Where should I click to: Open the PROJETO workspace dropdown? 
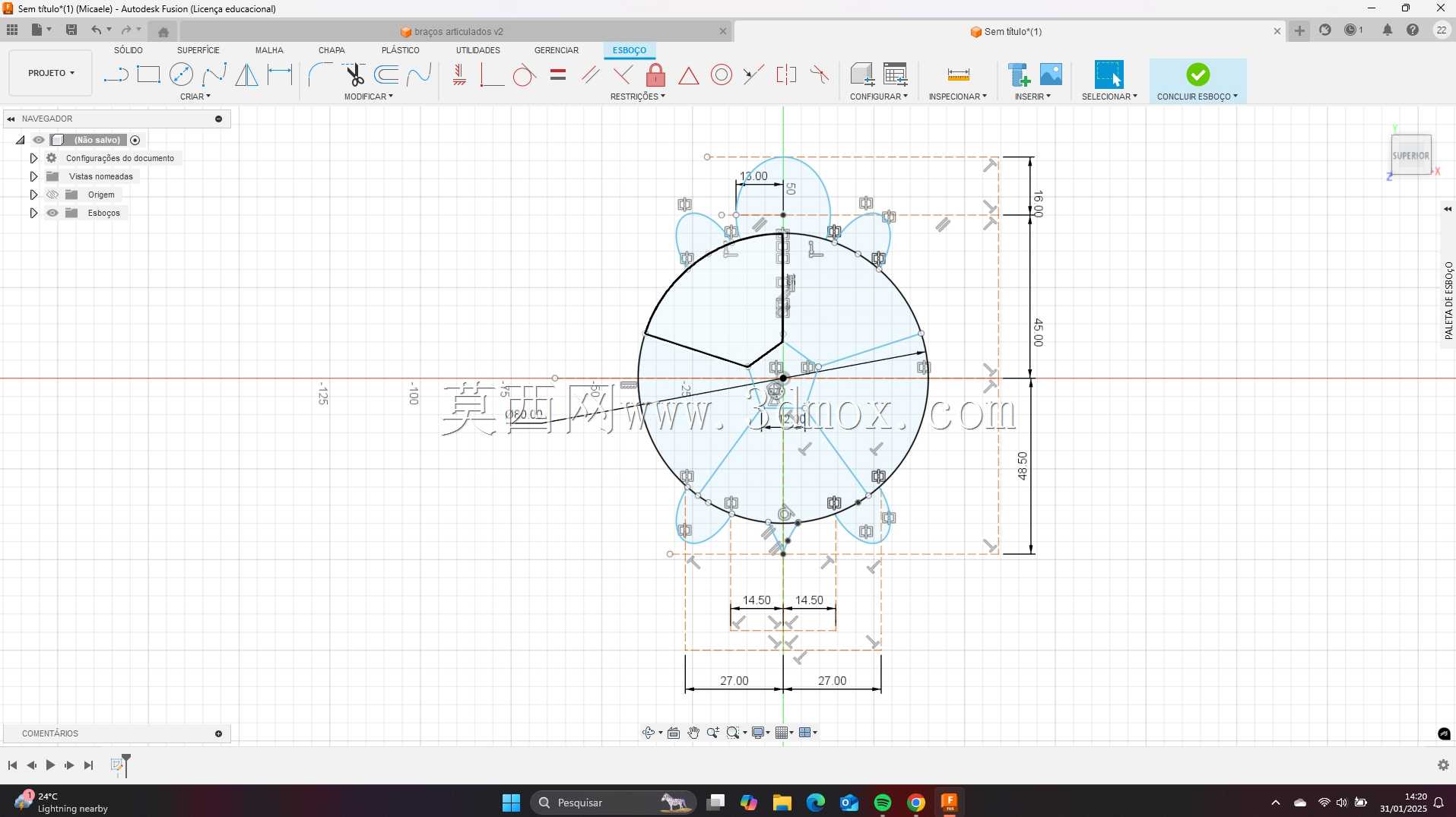pyautogui.click(x=51, y=73)
